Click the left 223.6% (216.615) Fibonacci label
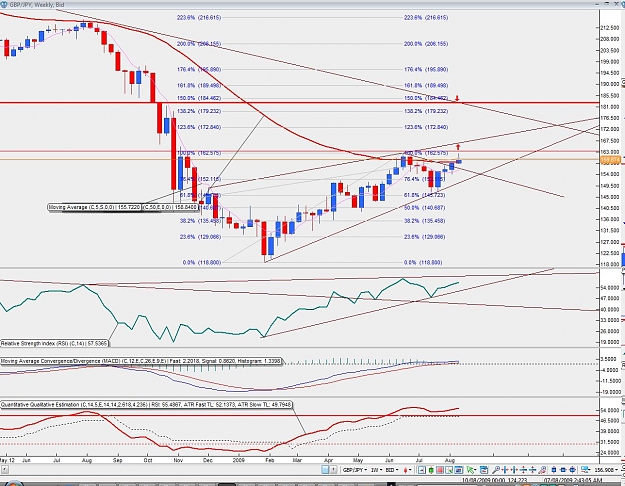Screen dimensions: 625x486 (199, 18)
